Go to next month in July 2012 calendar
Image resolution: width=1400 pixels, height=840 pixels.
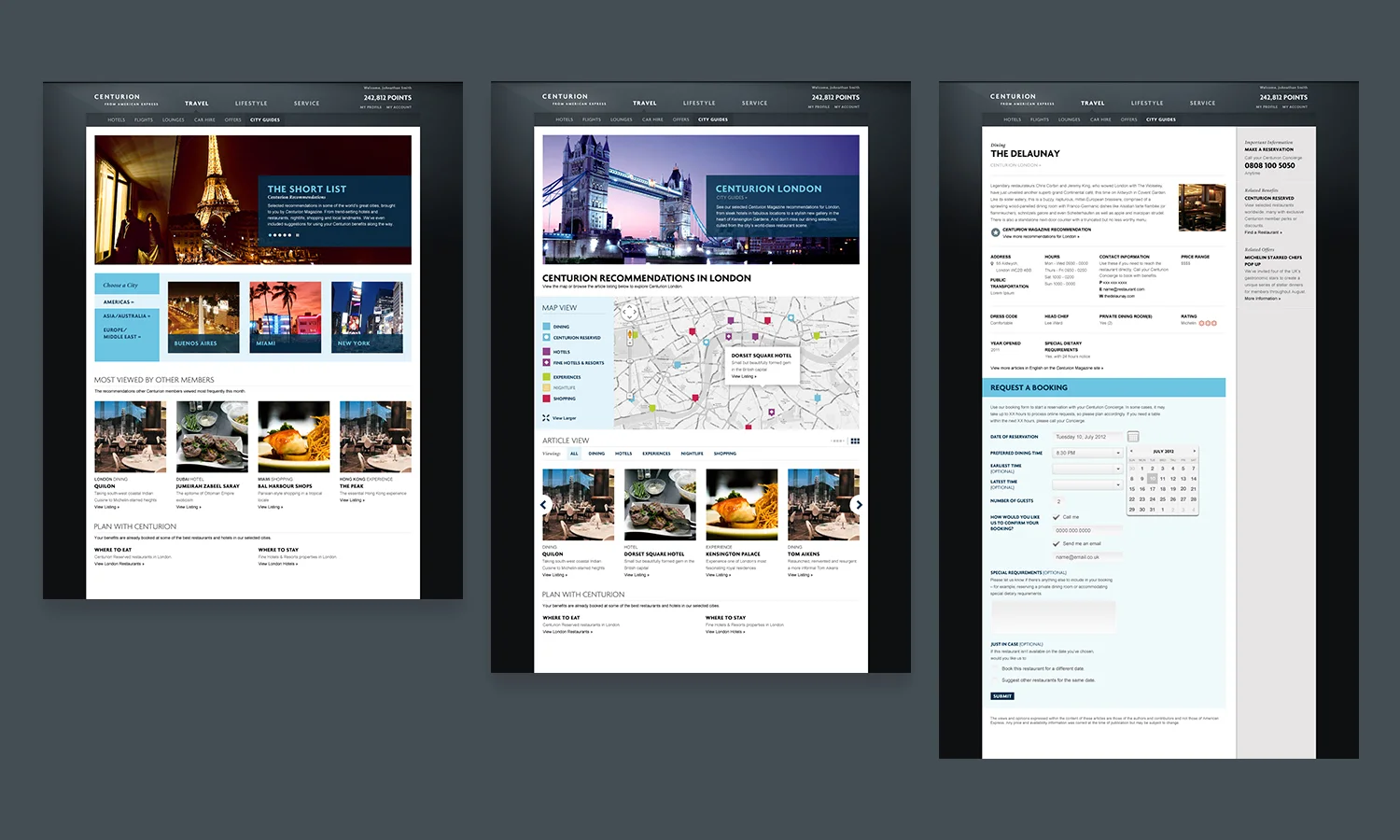pyautogui.click(x=1194, y=452)
